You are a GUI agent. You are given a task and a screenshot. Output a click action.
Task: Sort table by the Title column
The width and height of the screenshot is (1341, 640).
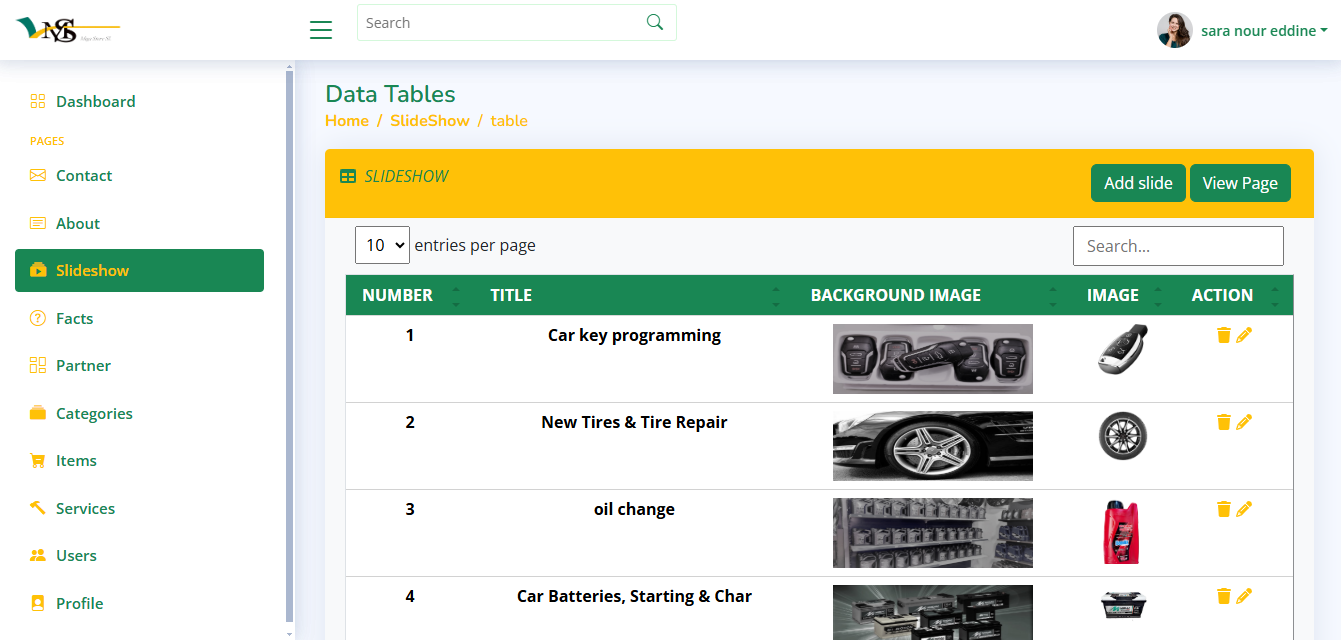[511, 295]
